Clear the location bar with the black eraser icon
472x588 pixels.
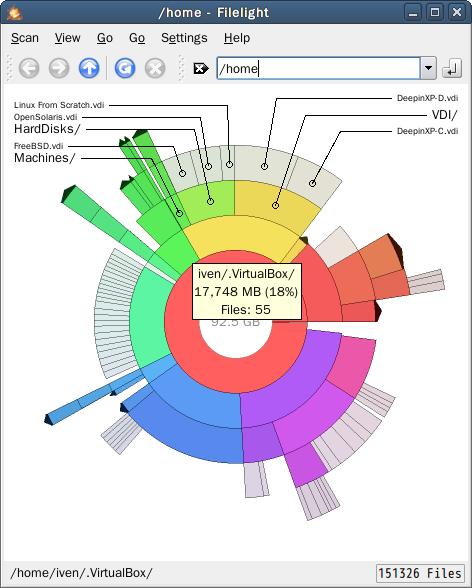pos(201,69)
